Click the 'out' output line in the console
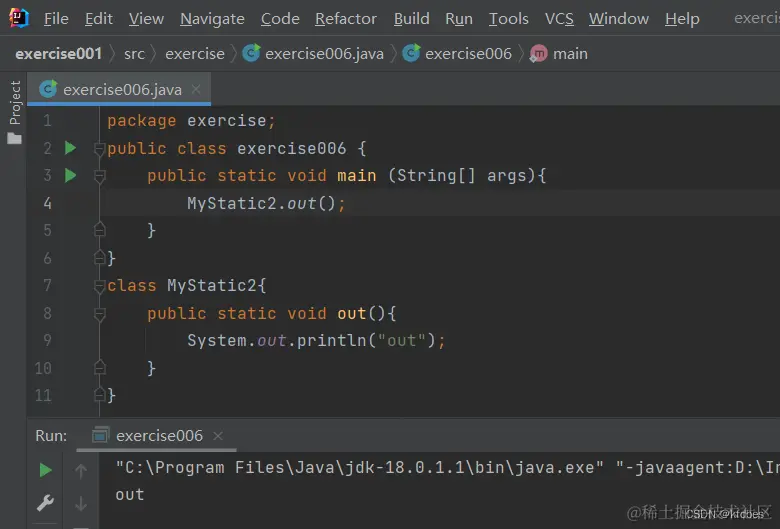780x529 pixels. point(130,495)
